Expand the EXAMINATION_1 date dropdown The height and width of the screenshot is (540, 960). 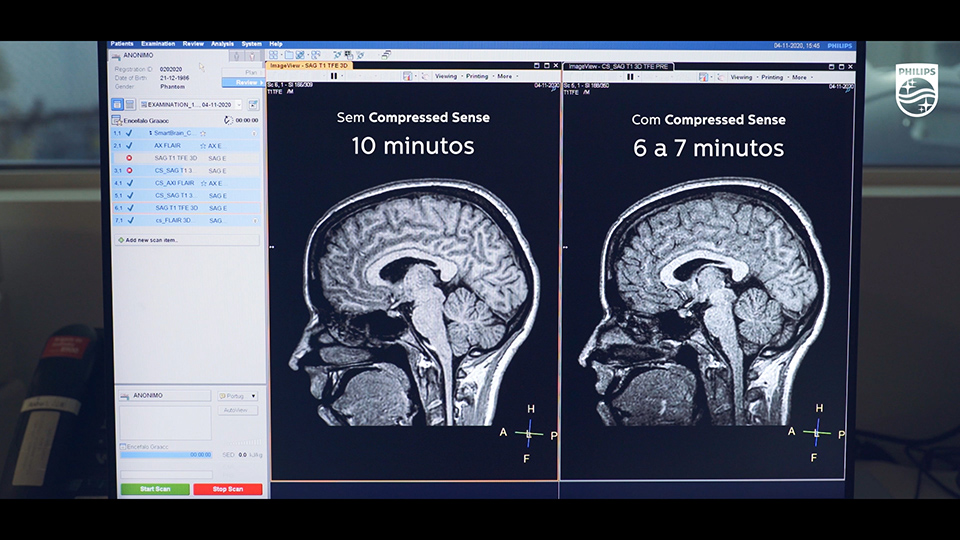238,104
